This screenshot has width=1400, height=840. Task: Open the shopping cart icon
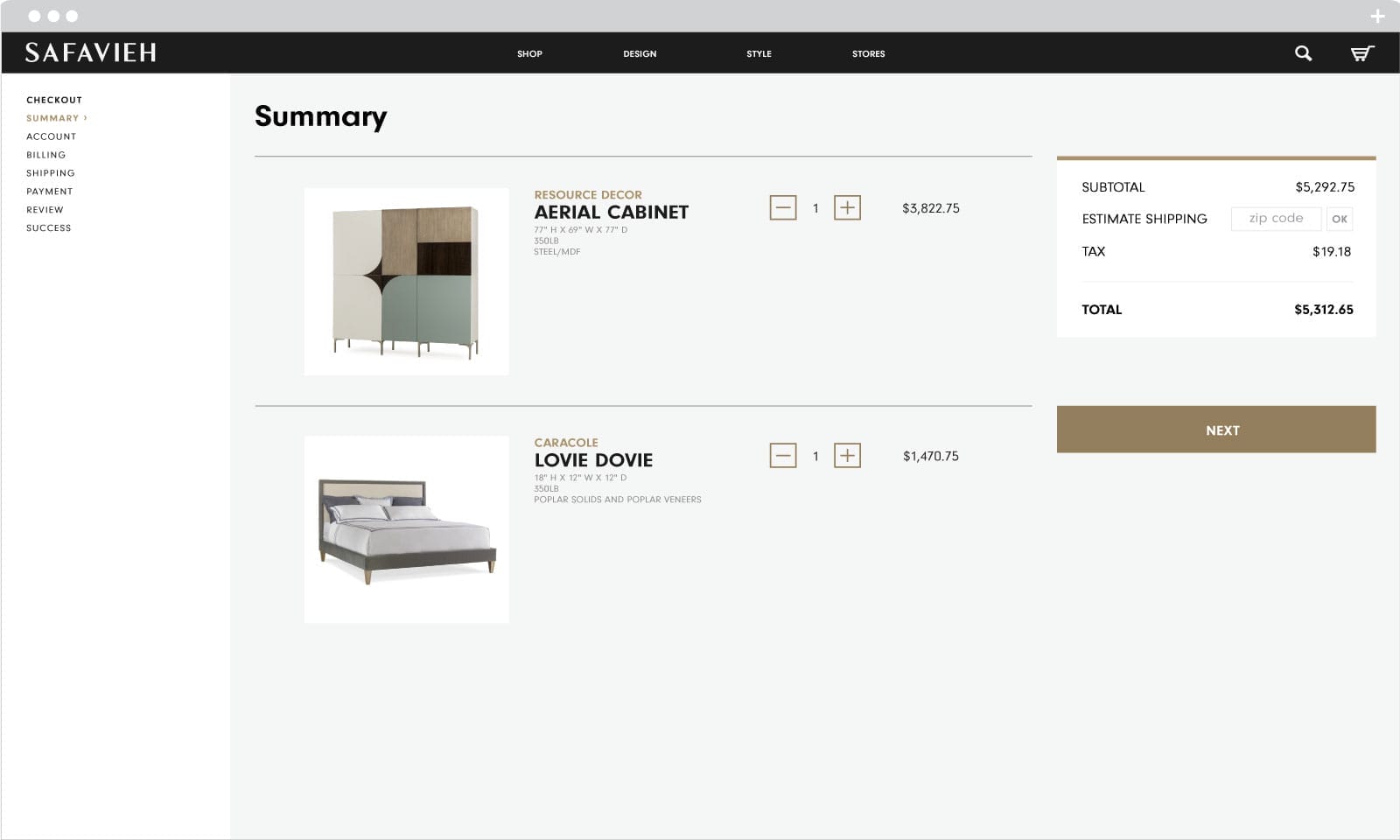(1361, 53)
